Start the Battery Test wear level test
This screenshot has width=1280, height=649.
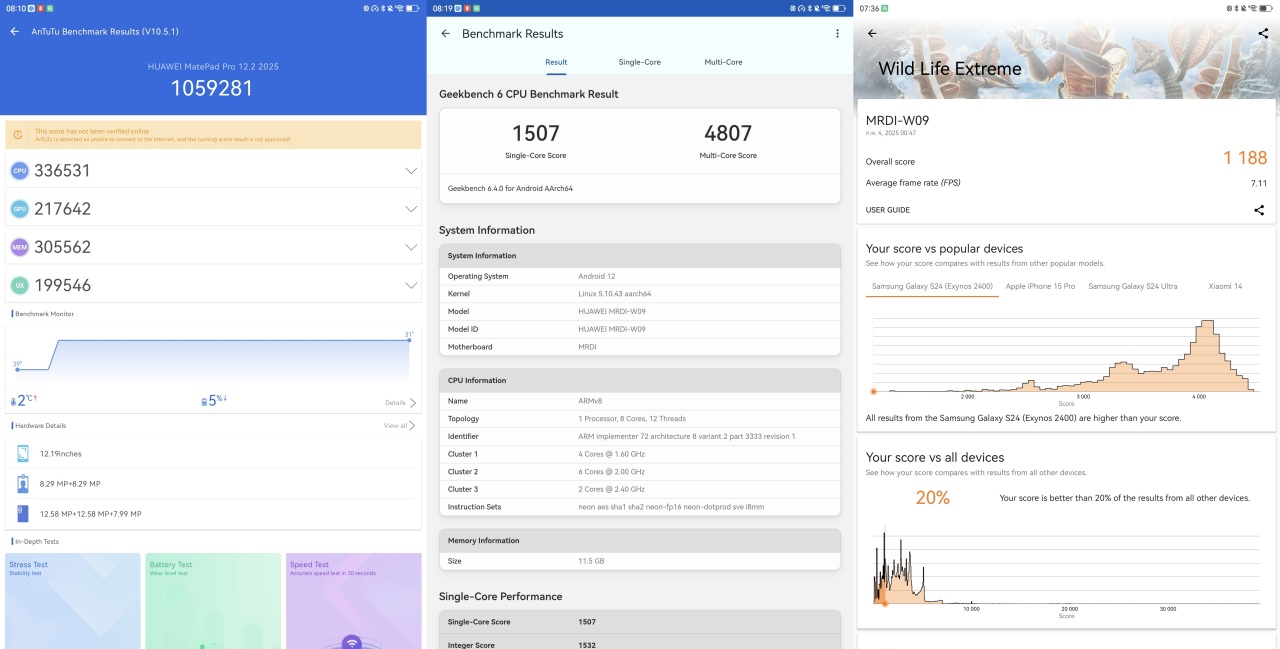point(213,601)
